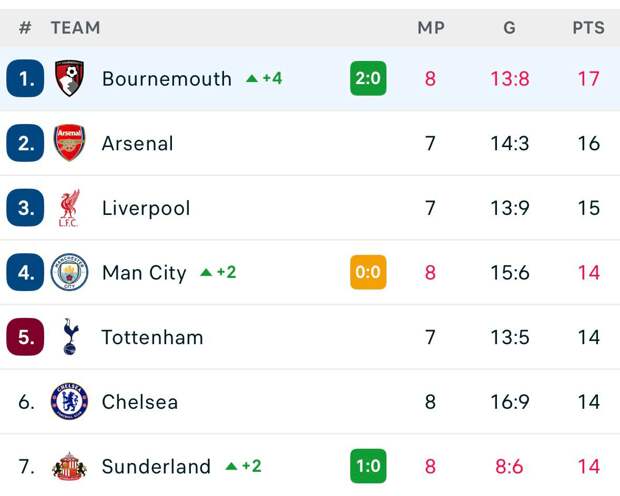Click the Liverpool club crest
The width and height of the screenshot is (620, 496).
69,208
